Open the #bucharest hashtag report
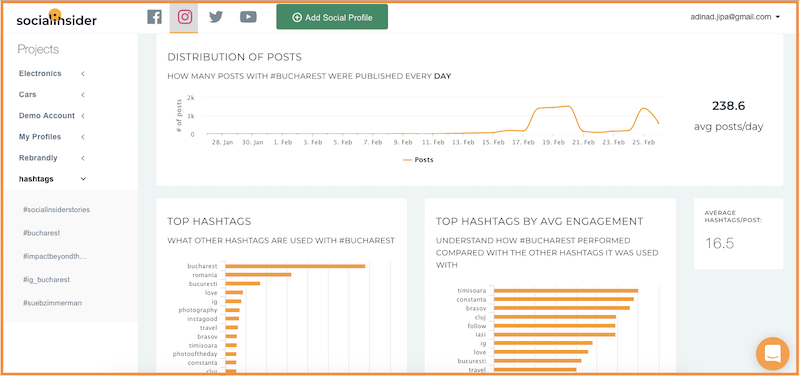Image resolution: width=800 pixels, height=376 pixels. (41, 233)
